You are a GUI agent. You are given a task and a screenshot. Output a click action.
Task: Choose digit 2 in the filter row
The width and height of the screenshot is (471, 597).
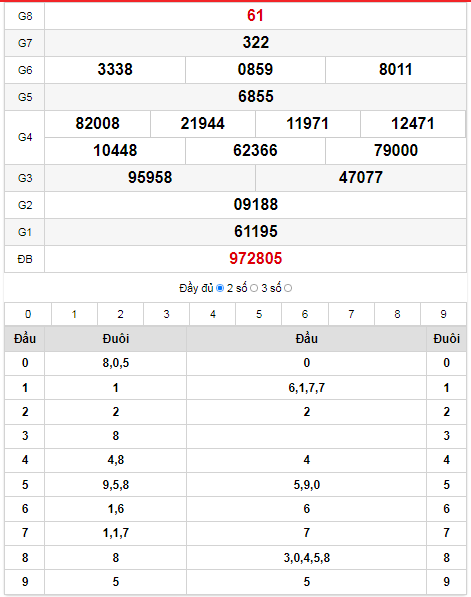tap(120, 314)
